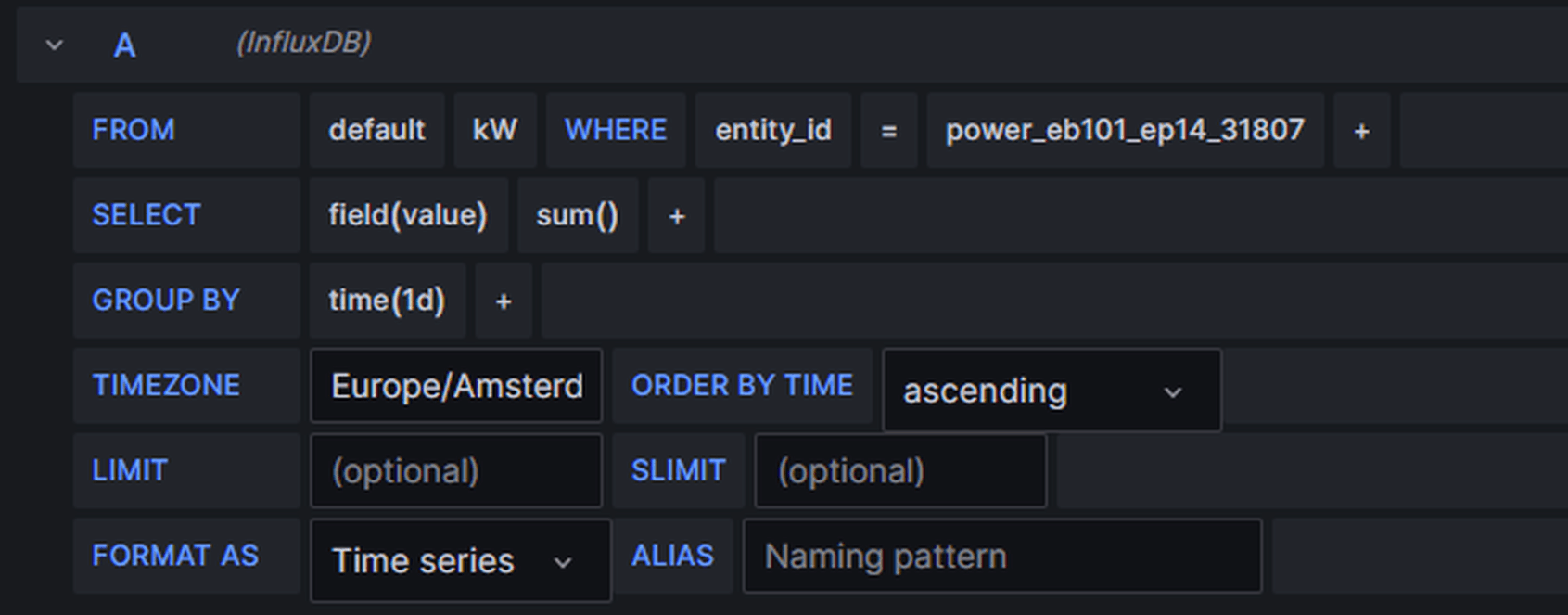Edit tag value power_eb101_ep14_31807
The width and height of the screenshot is (1568, 615).
tap(1124, 131)
